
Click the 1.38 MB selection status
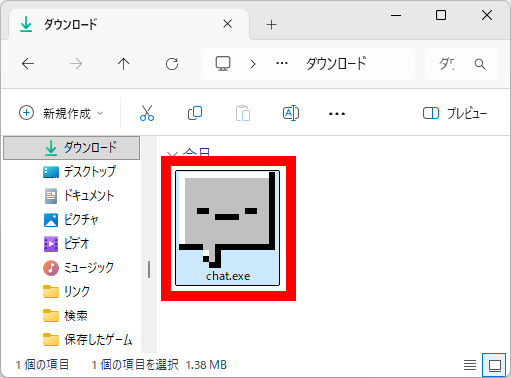click(206, 365)
